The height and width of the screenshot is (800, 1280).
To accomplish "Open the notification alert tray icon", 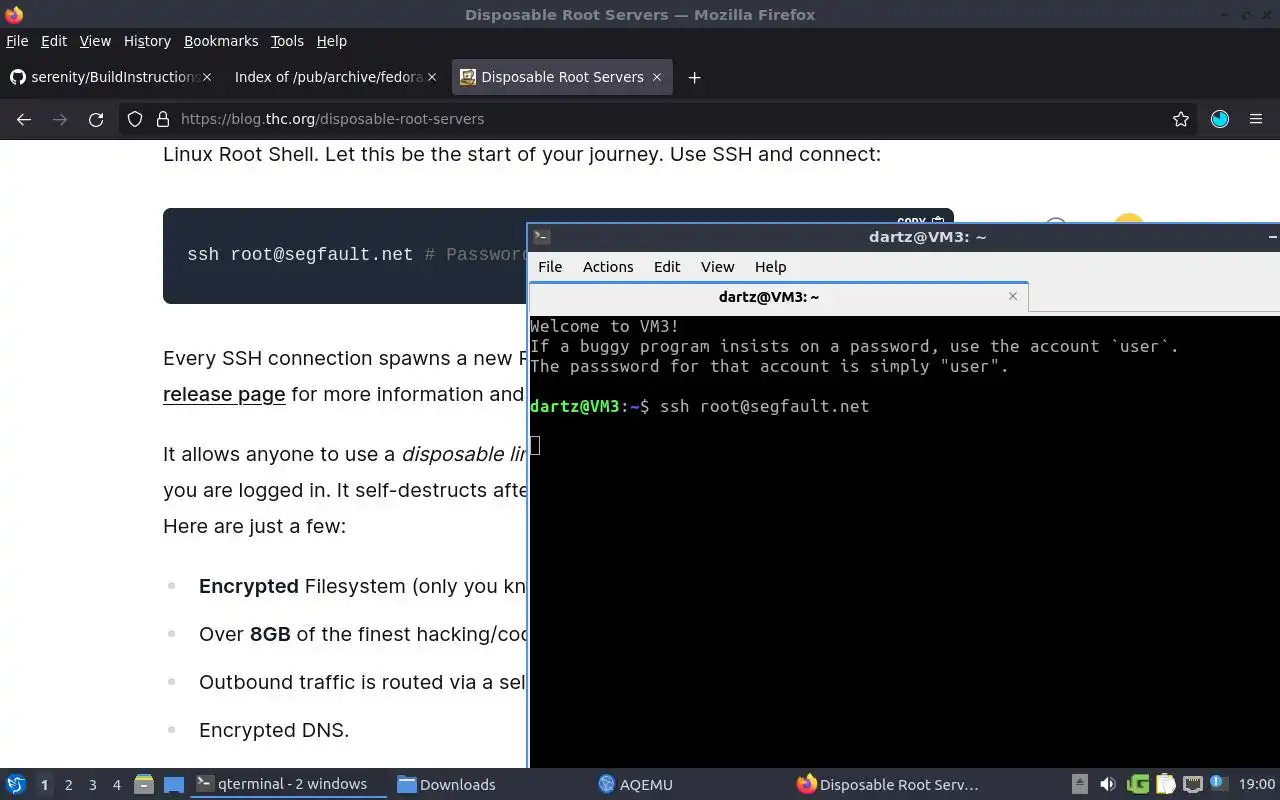I will pos(1217,782).
